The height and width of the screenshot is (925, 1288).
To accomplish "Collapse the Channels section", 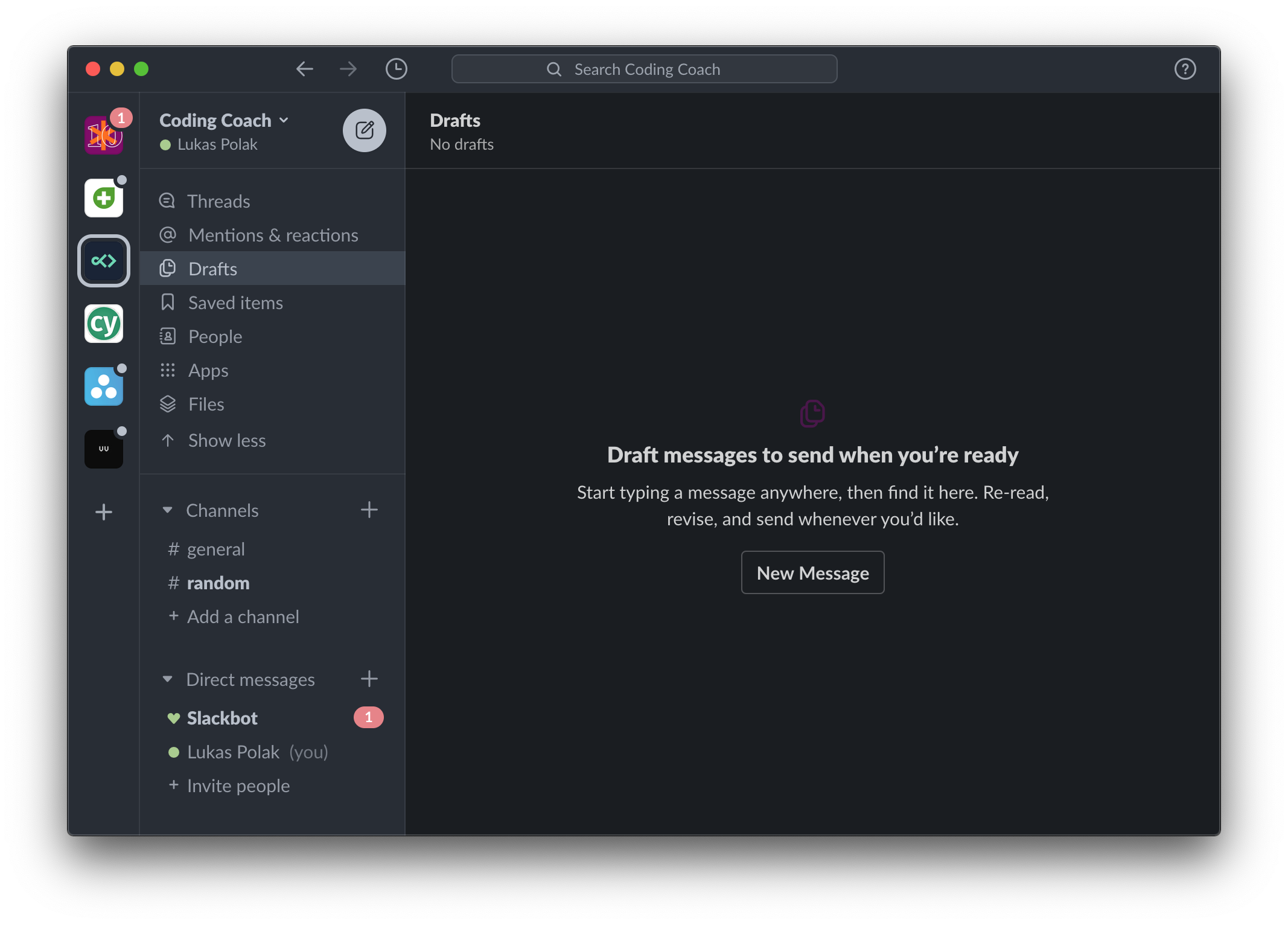I will [168, 510].
